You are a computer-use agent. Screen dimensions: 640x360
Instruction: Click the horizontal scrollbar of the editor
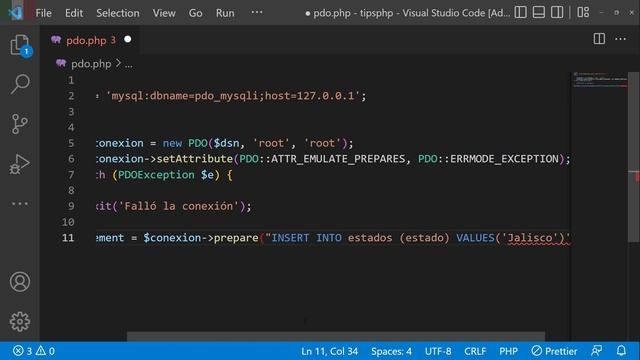[336, 336]
